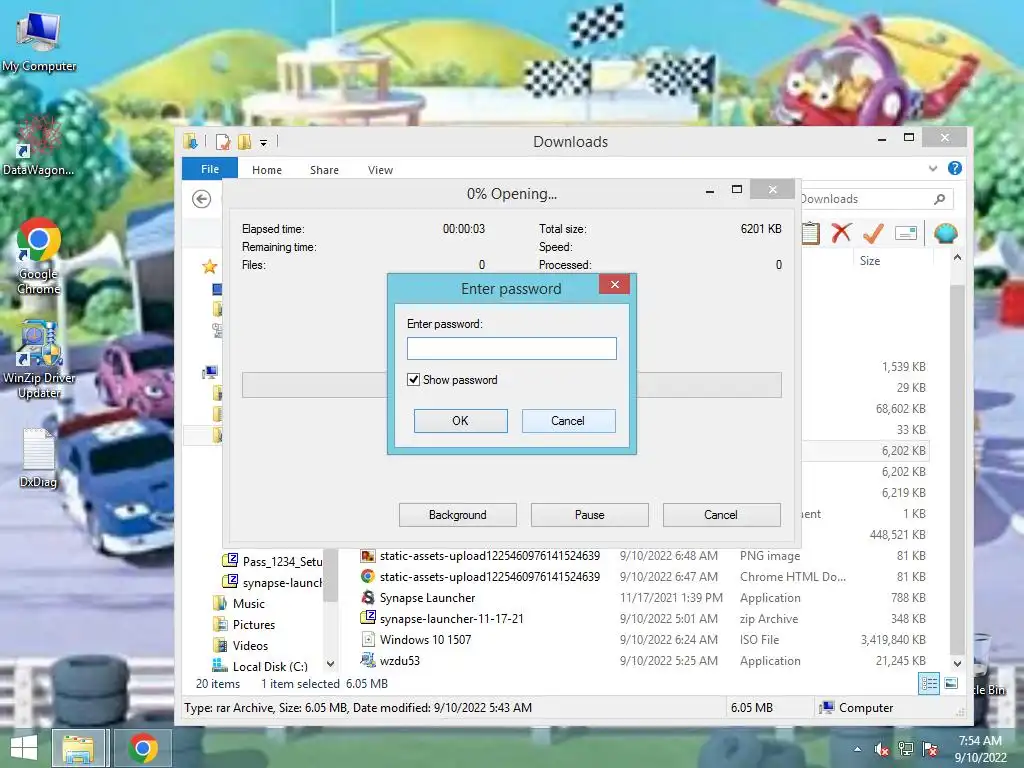Open DataWagon desktop shortcut
The height and width of the screenshot is (768, 1024).
click(39, 145)
